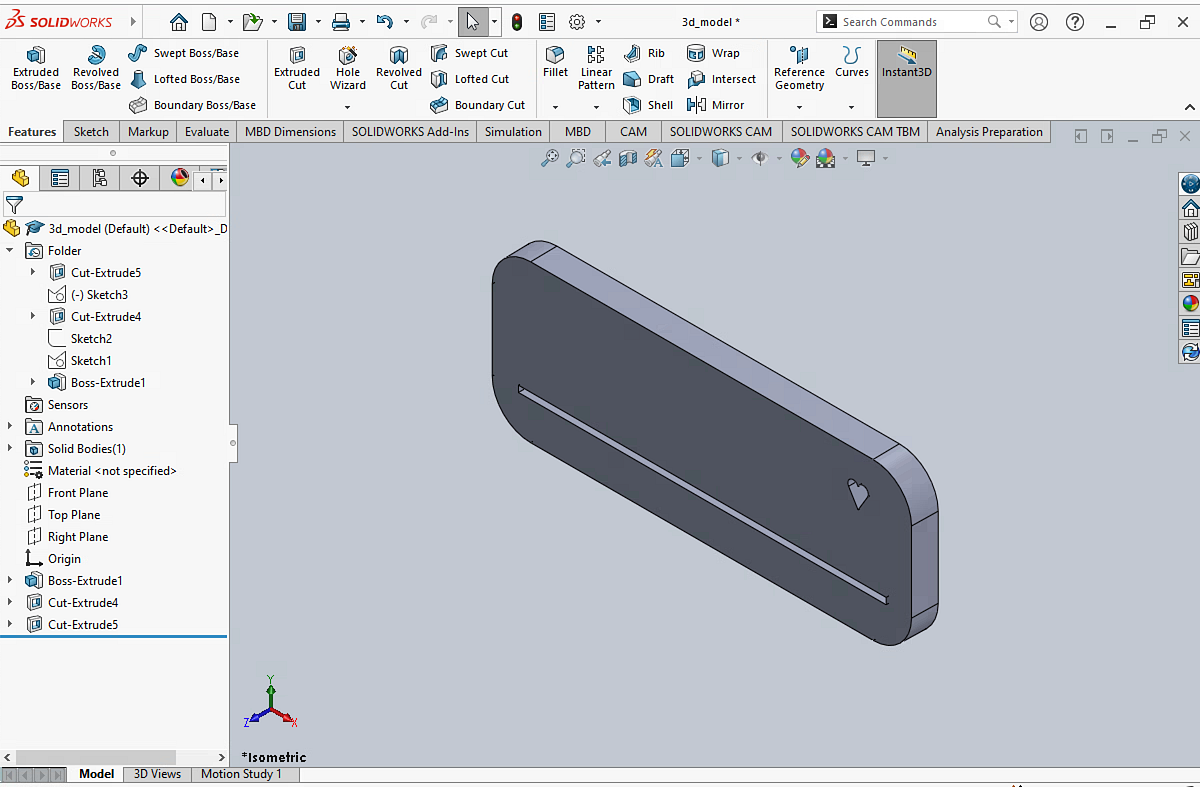The height and width of the screenshot is (787, 1200).
Task: Open the Analysis Preparation tab
Action: tap(989, 131)
